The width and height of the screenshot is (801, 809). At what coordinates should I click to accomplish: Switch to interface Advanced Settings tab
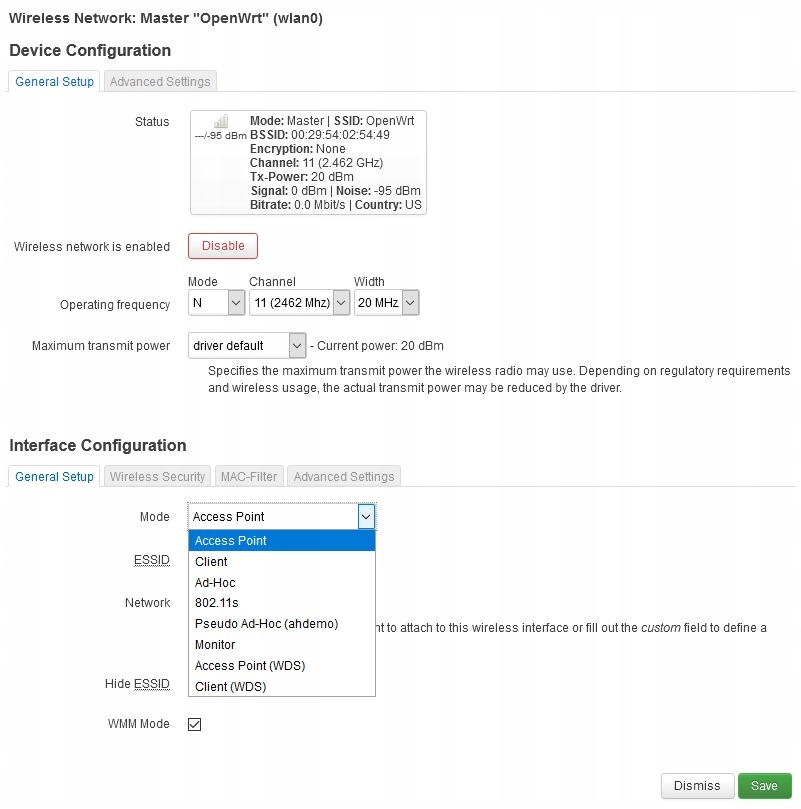pos(343,477)
